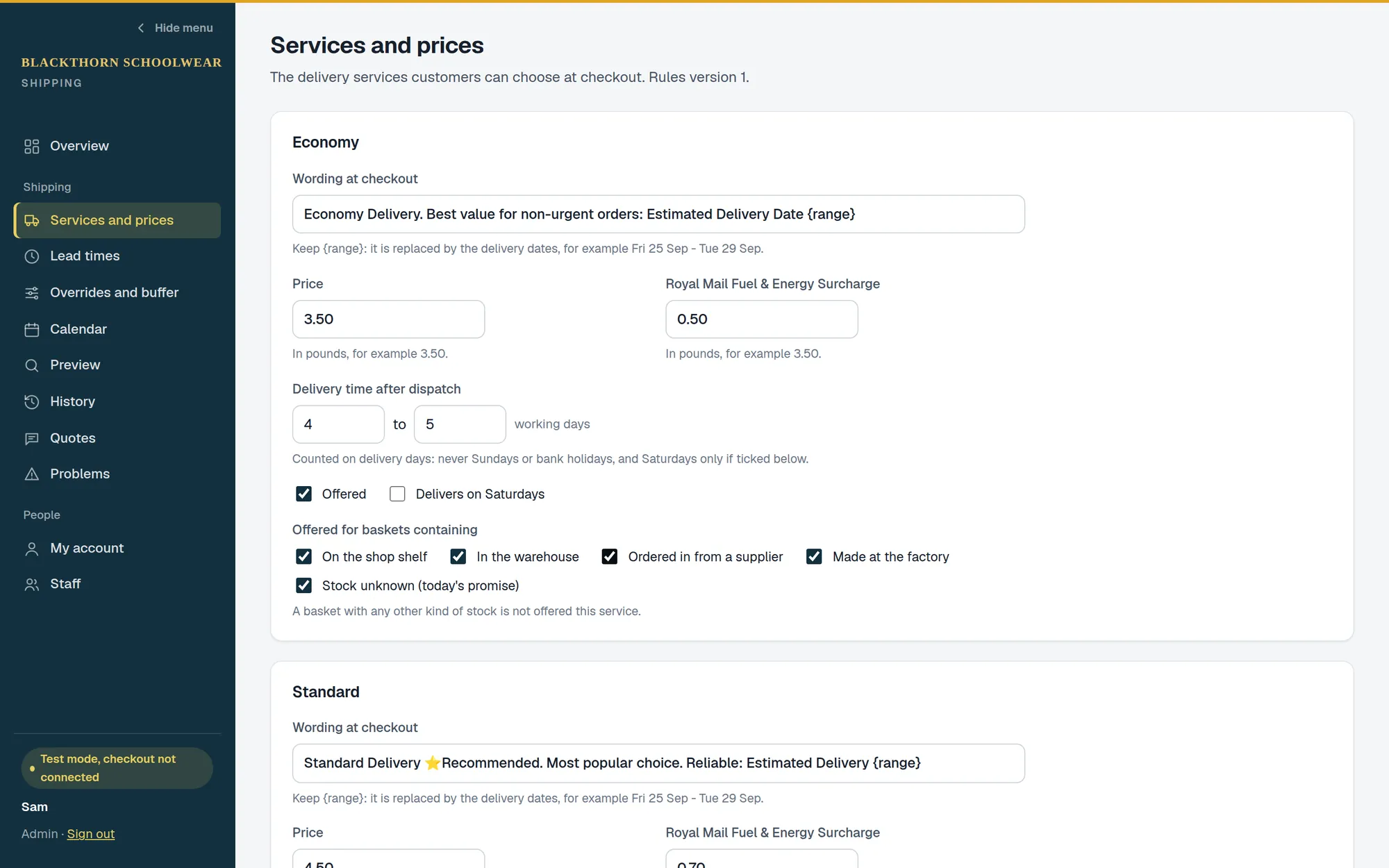Click the Economy Price field 3.50
The height and width of the screenshot is (868, 1389).
click(388, 319)
